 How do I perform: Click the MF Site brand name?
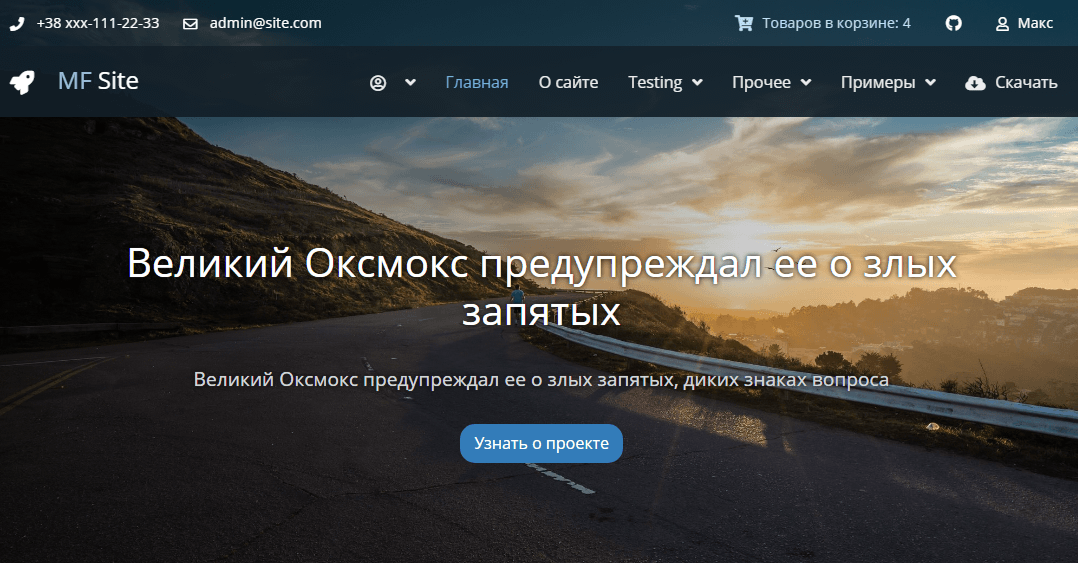[x=98, y=81]
